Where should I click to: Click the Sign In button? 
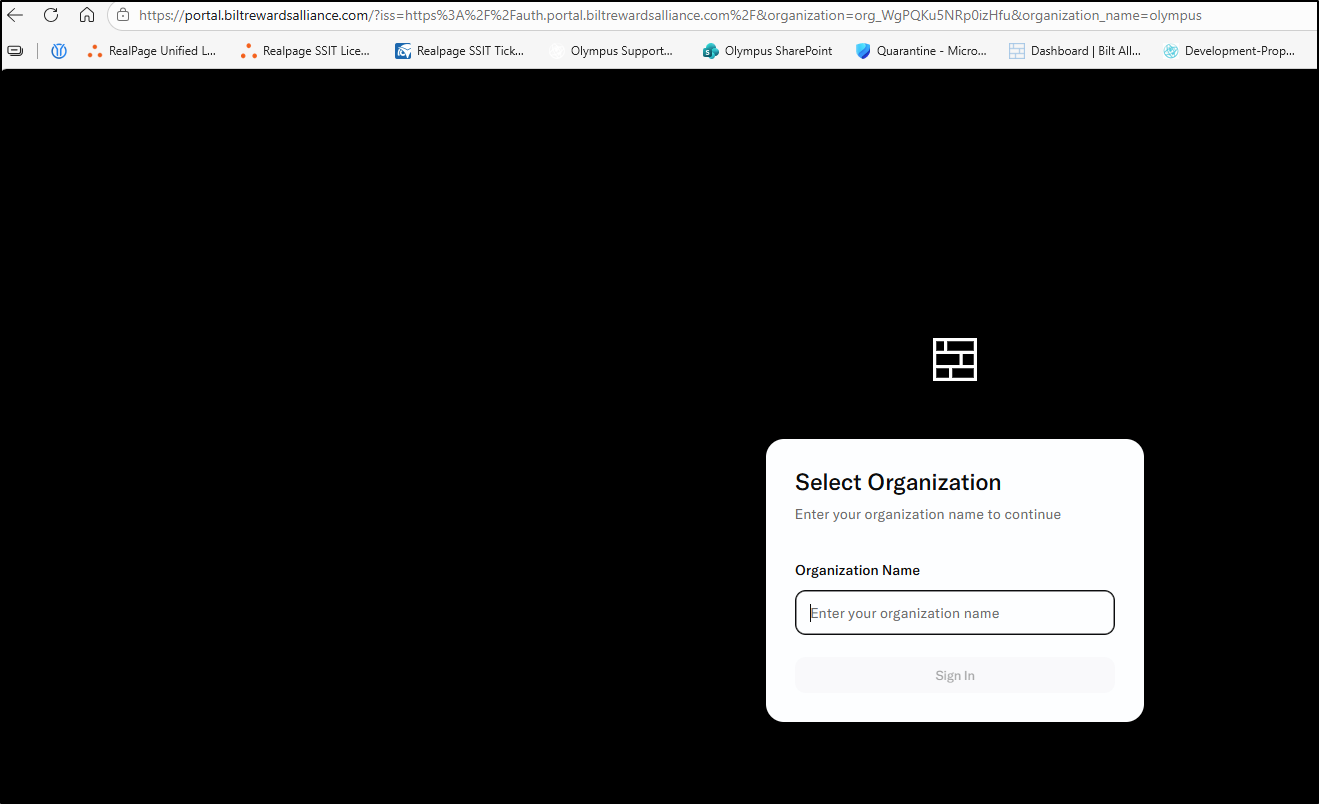955,675
